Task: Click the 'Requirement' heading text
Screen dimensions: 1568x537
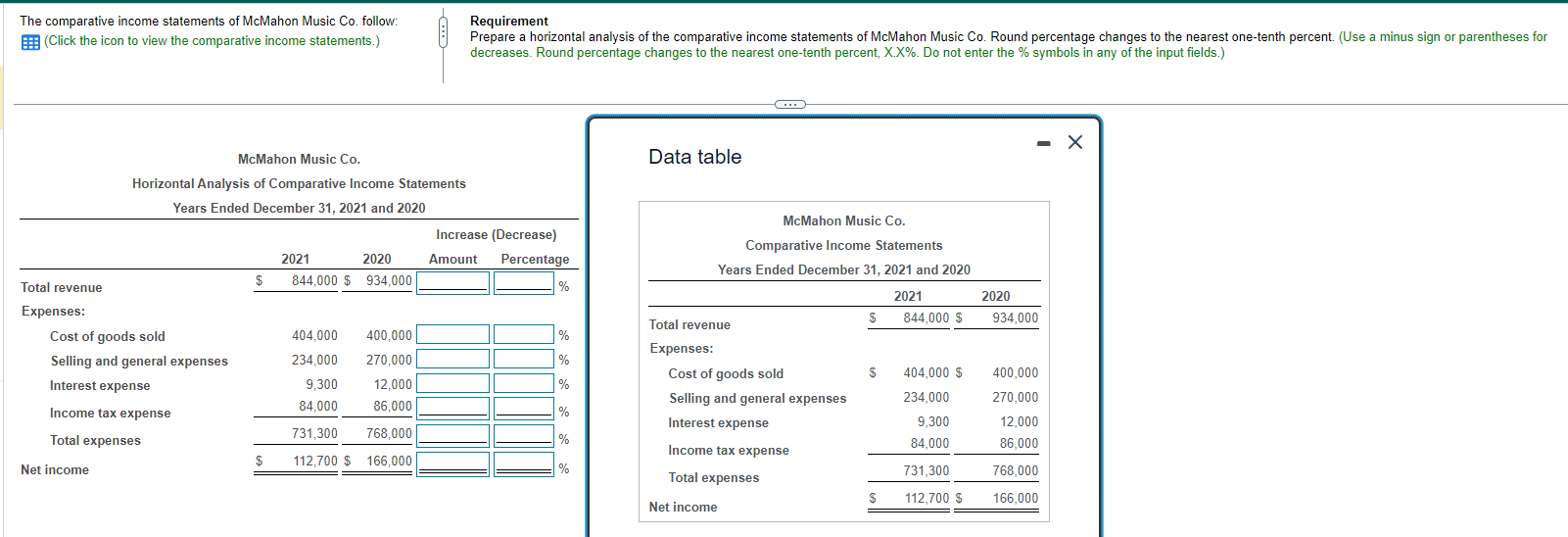Action: click(509, 21)
